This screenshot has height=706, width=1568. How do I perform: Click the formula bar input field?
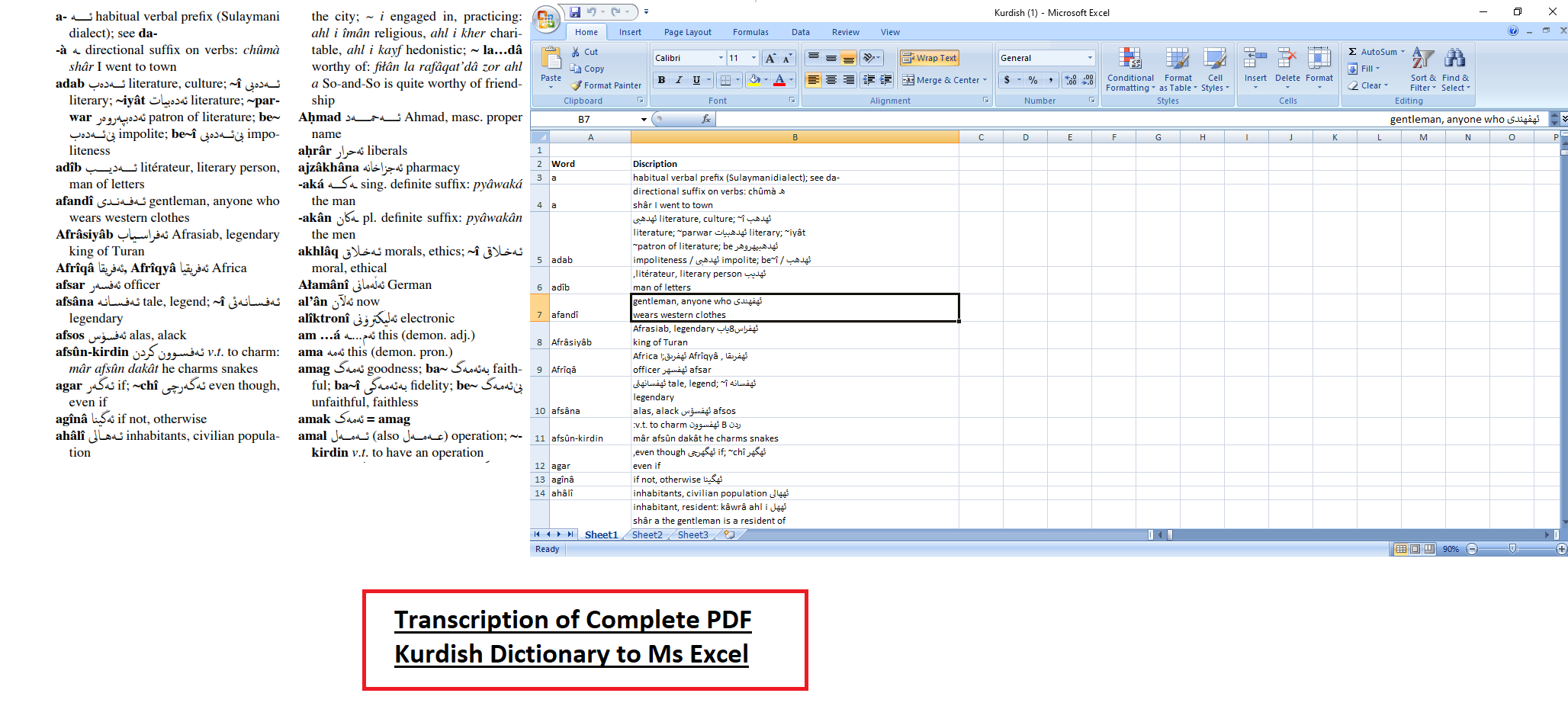coord(1133,119)
